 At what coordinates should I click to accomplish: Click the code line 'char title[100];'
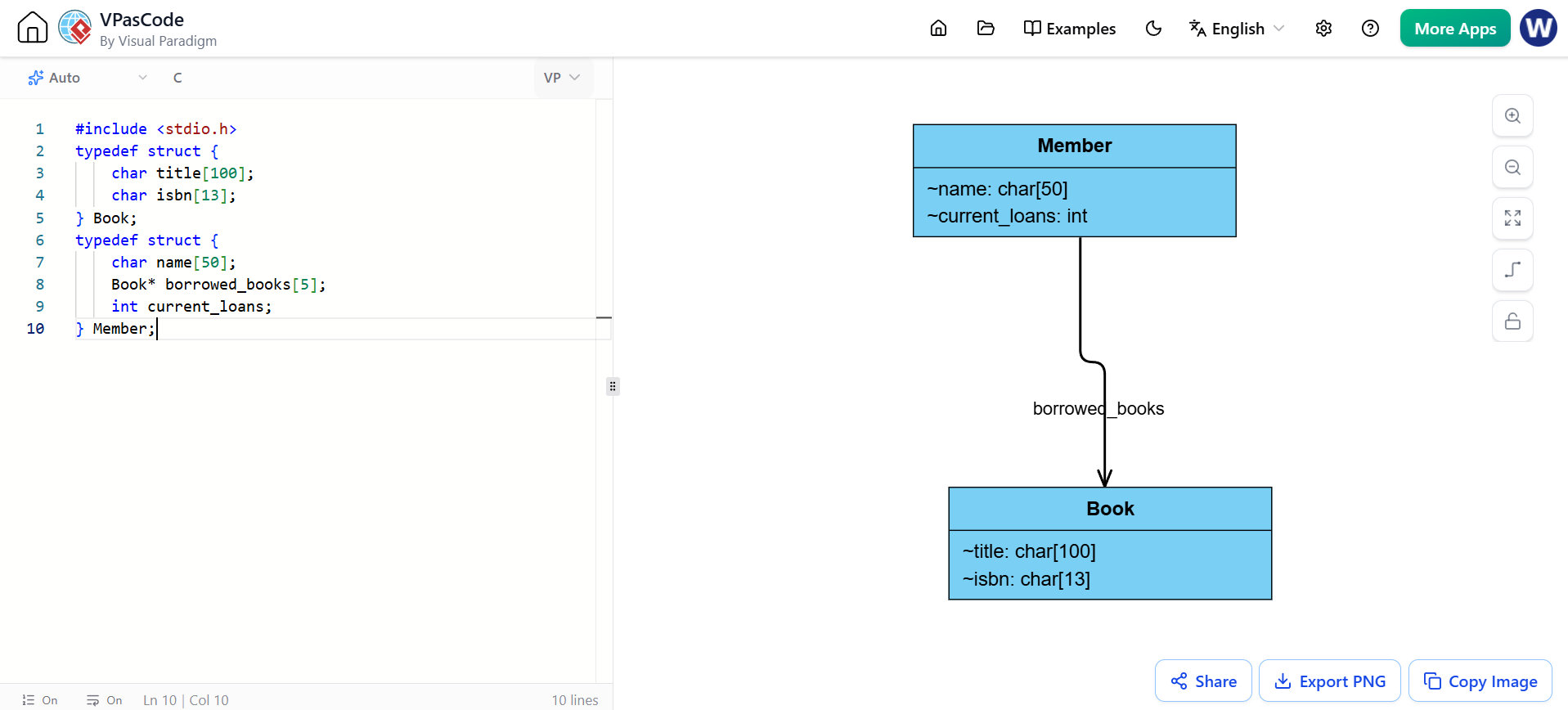tap(182, 173)
